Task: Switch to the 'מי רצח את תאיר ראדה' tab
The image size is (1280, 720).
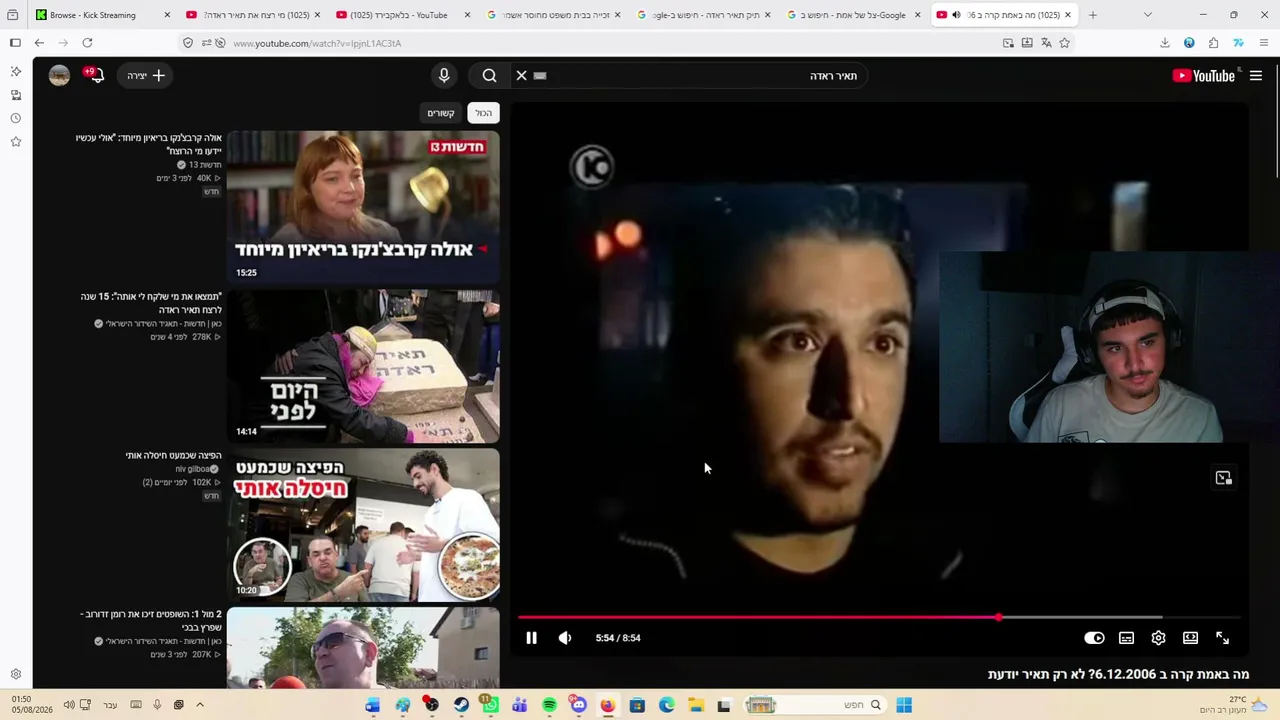Action: point(257,15)
